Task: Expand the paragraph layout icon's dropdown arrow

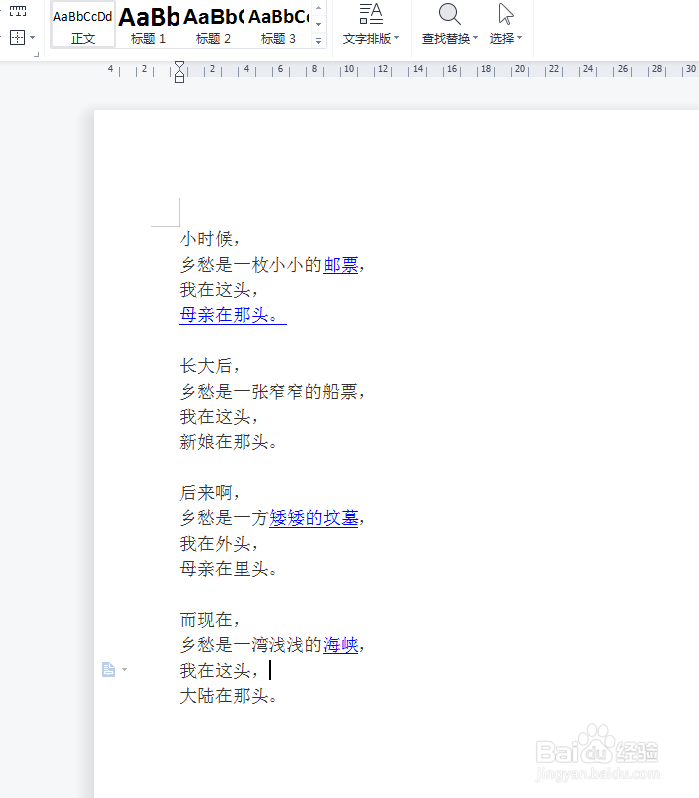Action: pyautogui.click(x=124, y=670)
